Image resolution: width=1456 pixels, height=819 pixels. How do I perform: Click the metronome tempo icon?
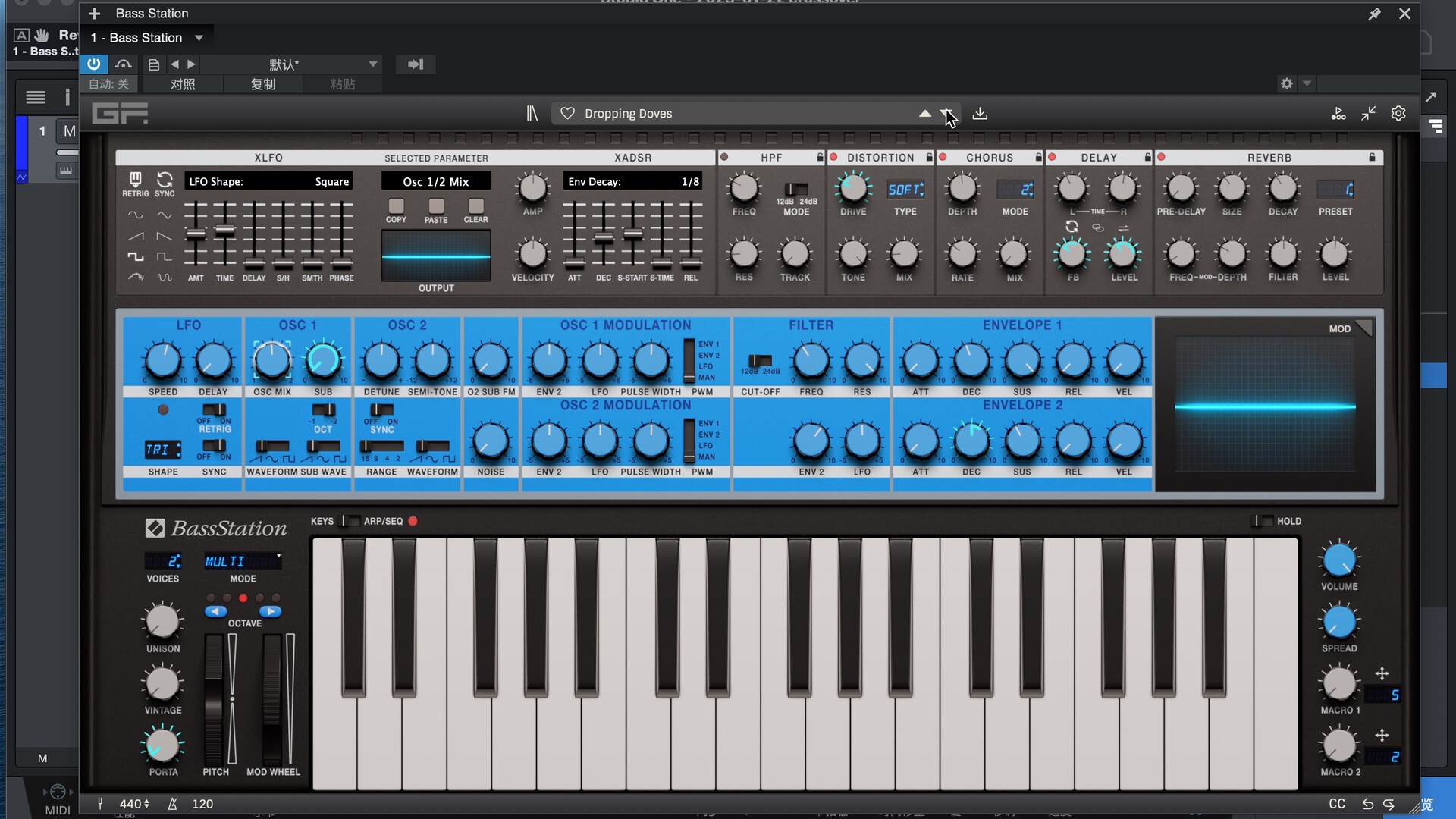pyautogui.click(x=172, y=804)
